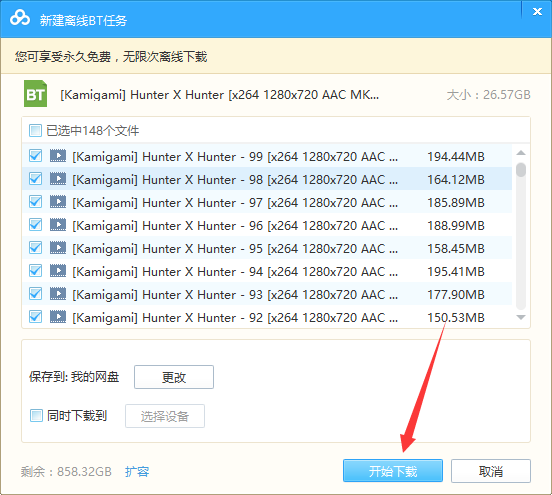This screenshot has height=495, width=552.
Task: Click the Baidu cloud logo icon
Action: 20,18
